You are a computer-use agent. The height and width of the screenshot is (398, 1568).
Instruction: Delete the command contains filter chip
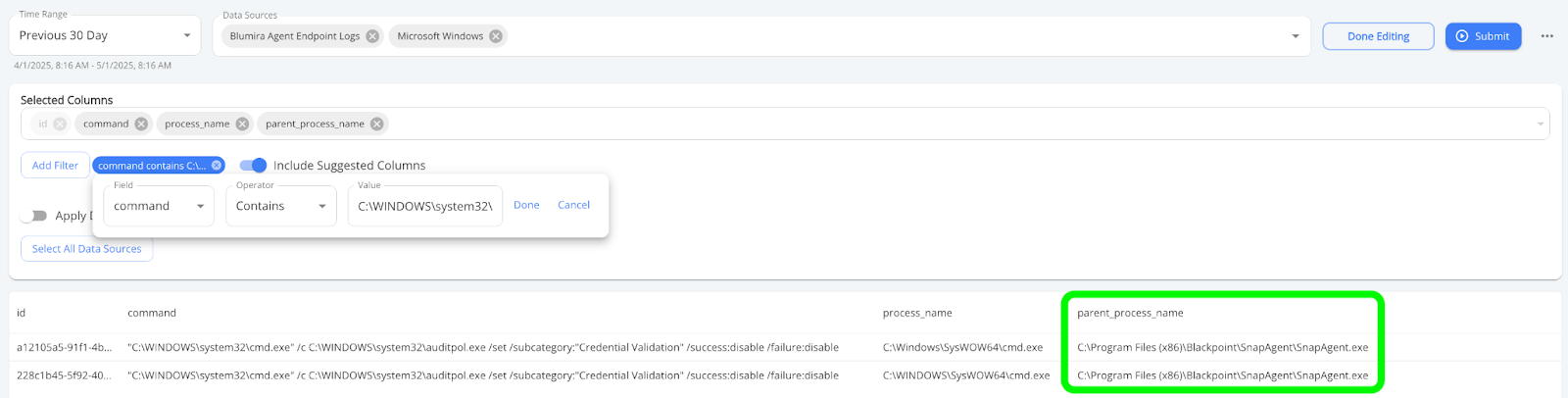click(x=217, y=166)
